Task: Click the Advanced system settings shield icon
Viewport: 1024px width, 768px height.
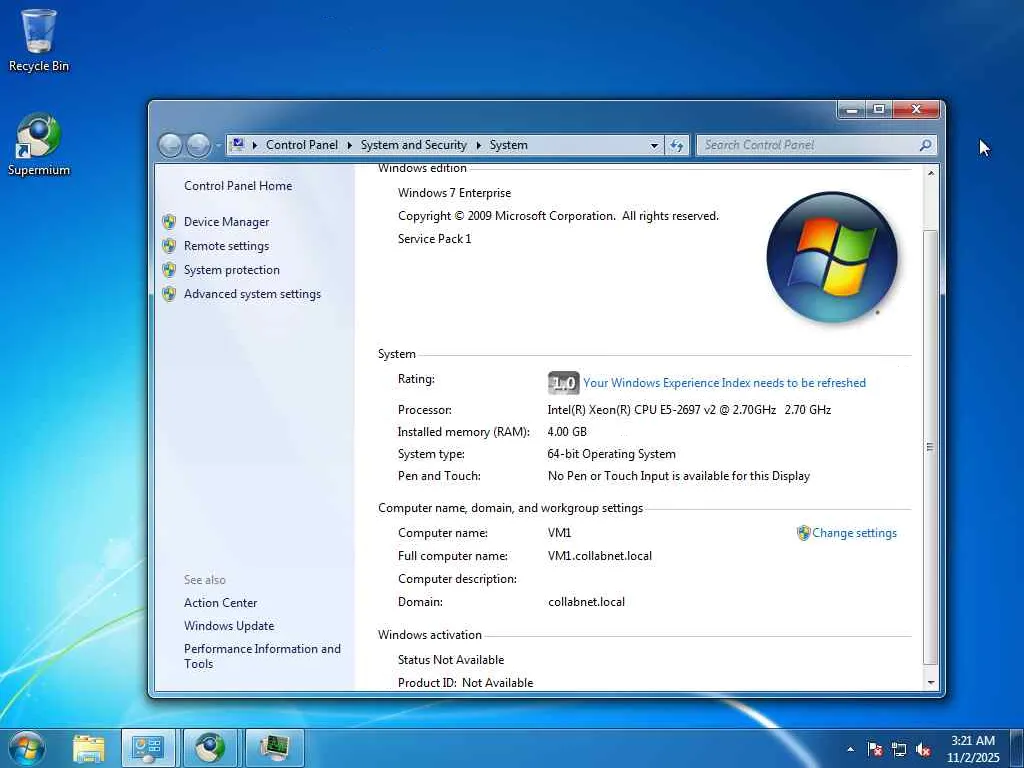Action: pyautogui.click(x=169, y=294)
